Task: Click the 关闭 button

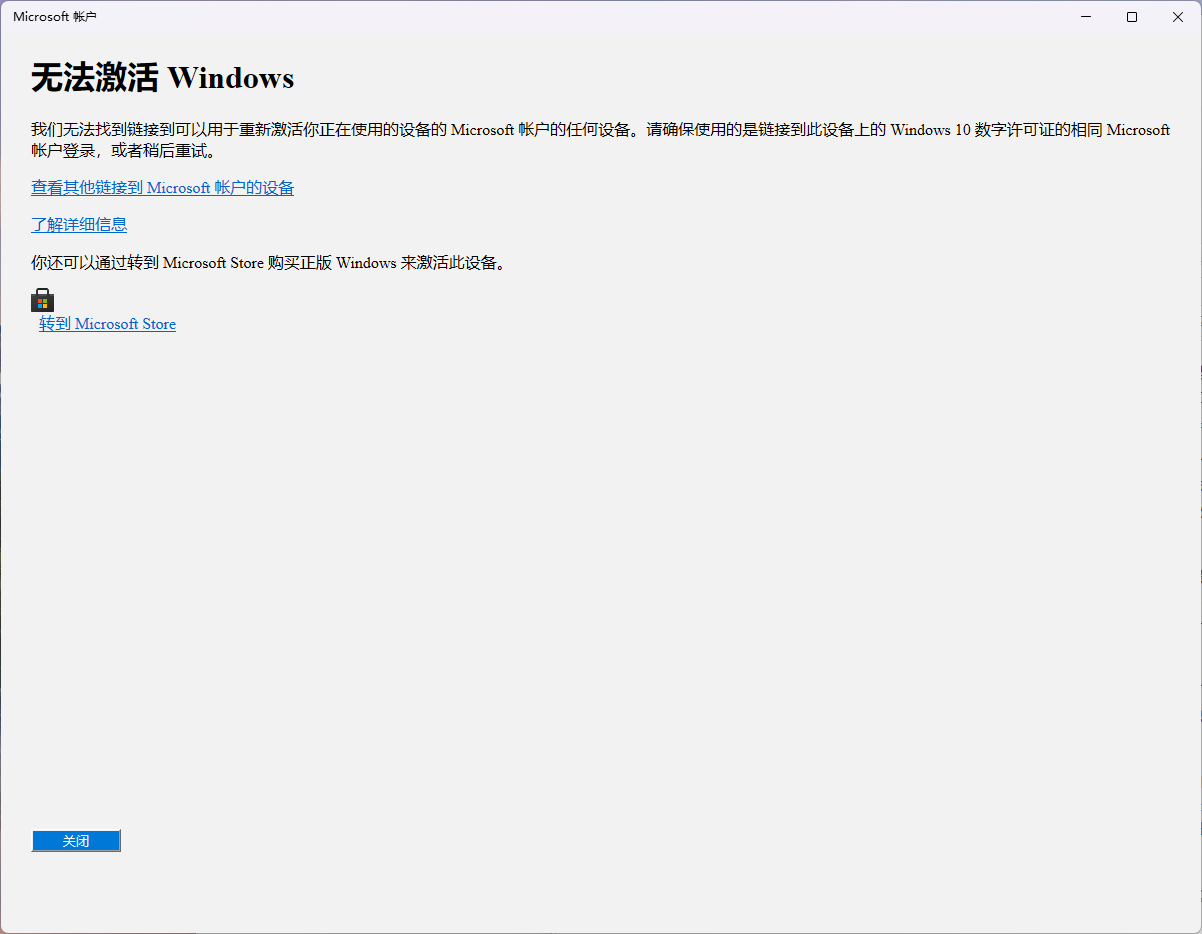Action: (x=76, y=841)
